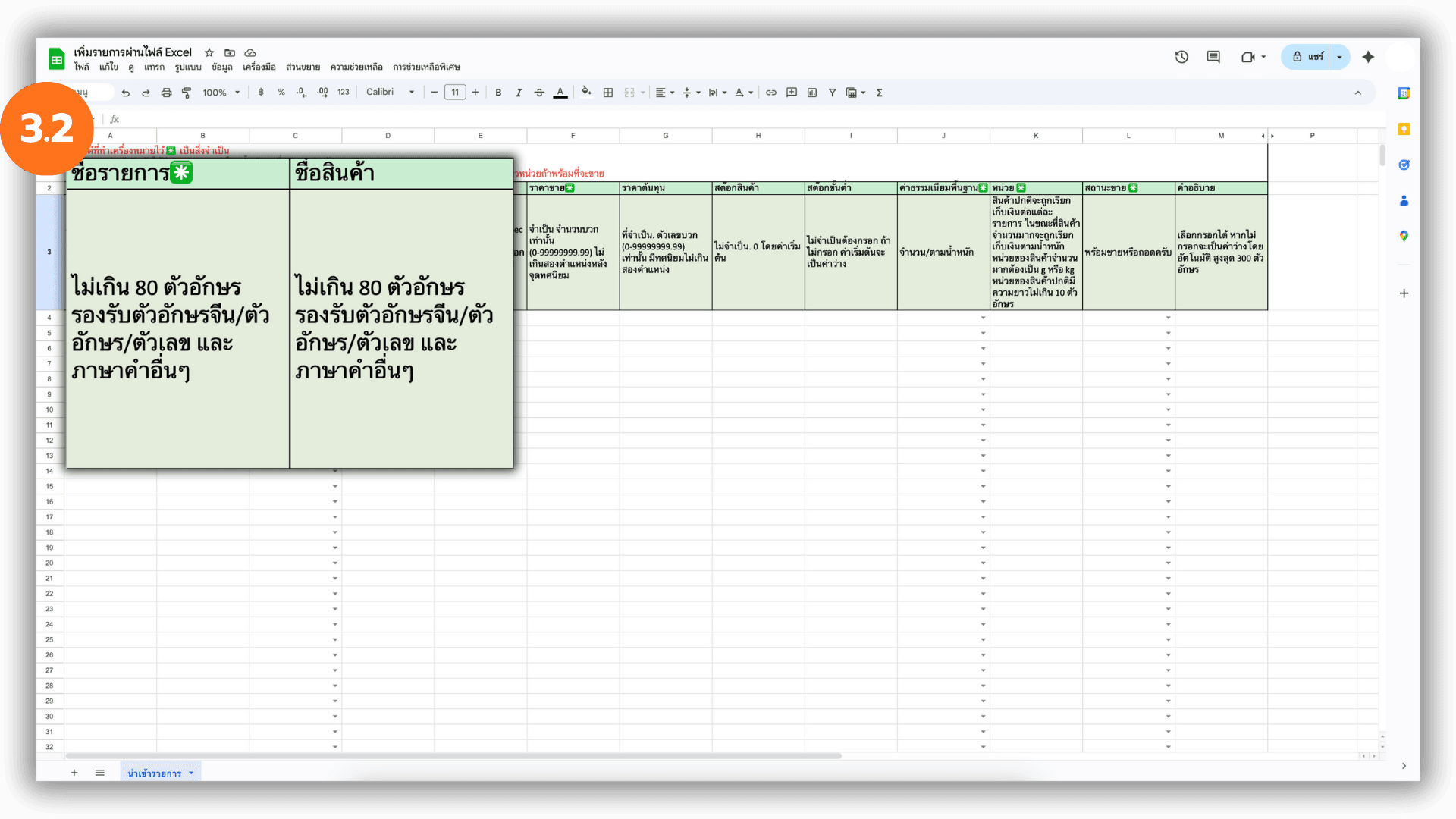Image resolution: width=1456 pixels, height=819 pixels.
Task: Create a filter with the funnel icon
Action: pos(833,93)
